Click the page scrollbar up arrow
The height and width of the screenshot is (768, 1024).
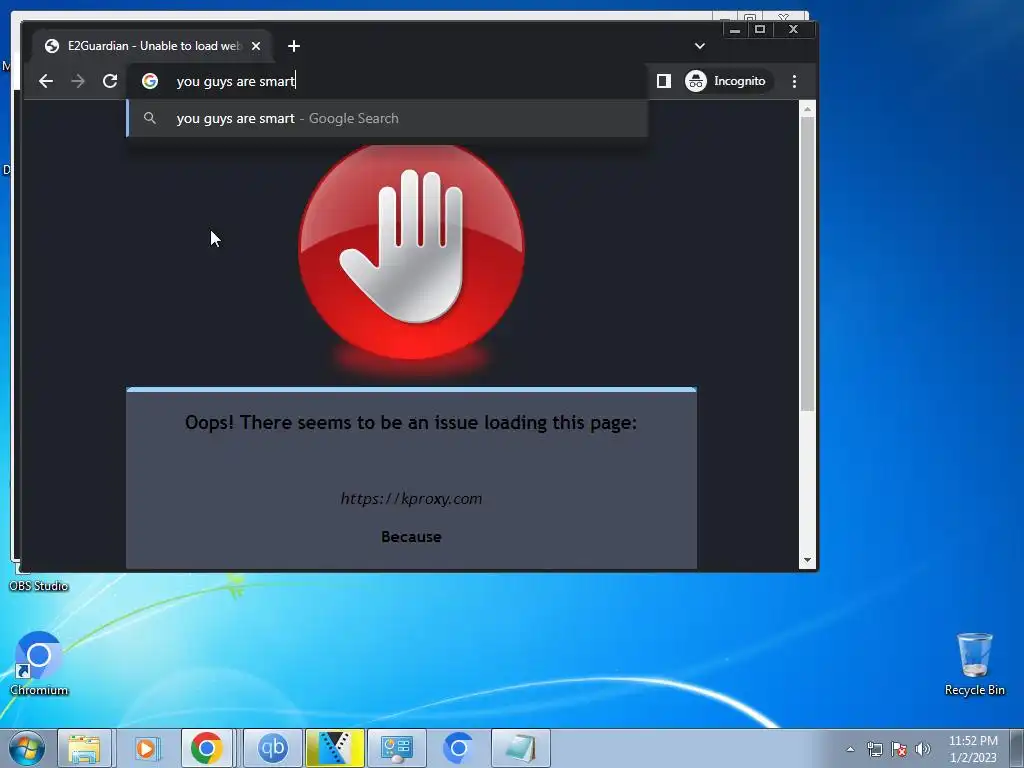(808, 110)
